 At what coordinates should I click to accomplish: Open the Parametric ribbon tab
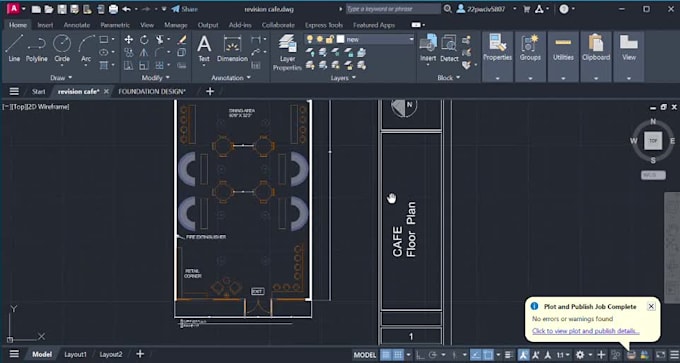115,25
